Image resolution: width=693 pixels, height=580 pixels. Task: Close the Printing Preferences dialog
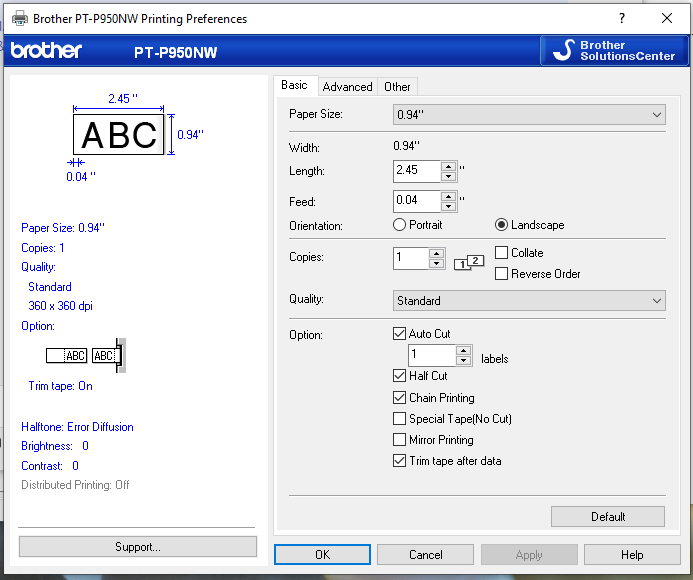point(667,18)
